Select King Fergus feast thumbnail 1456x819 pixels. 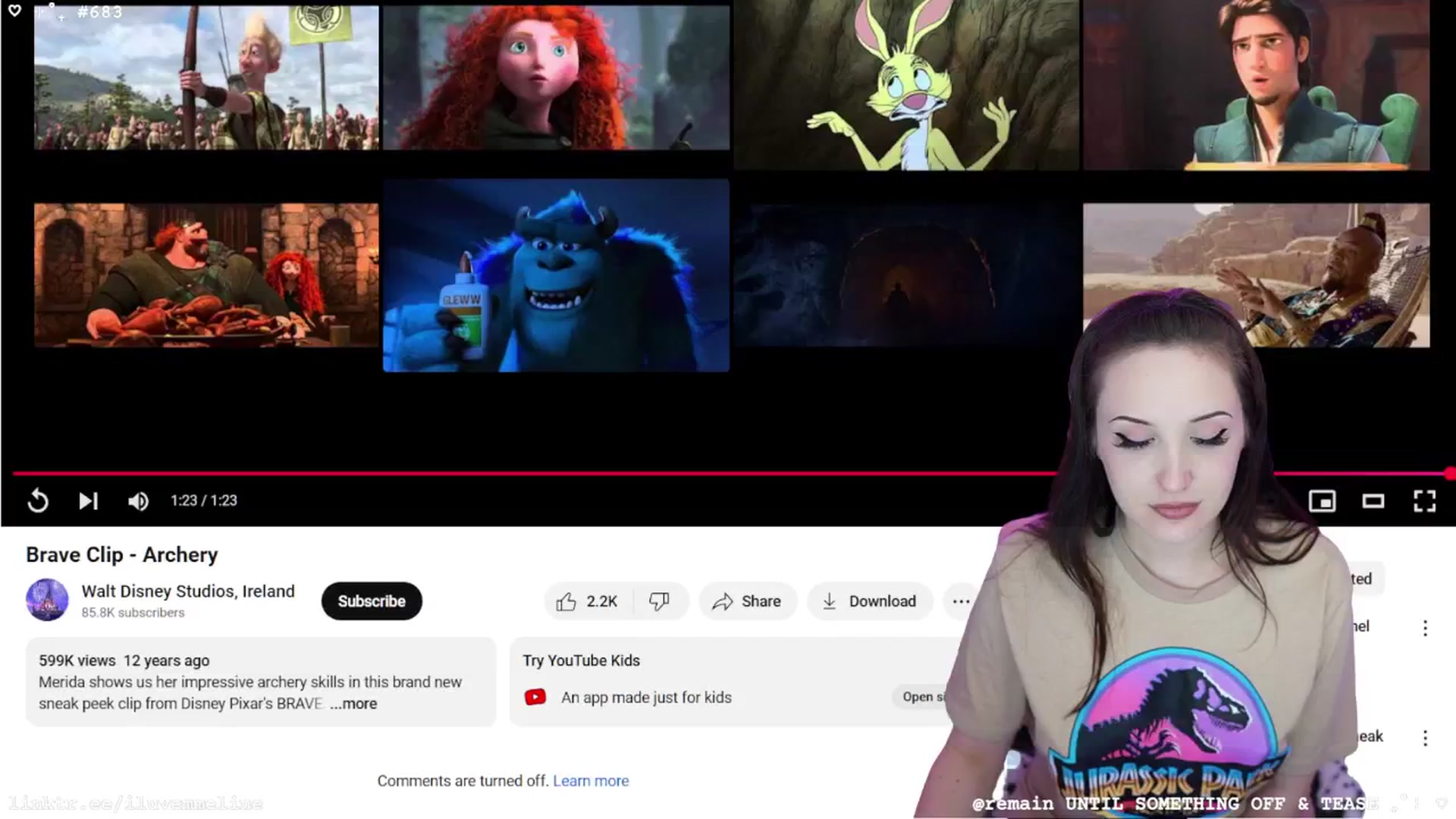pyautogui.click(x=206, y=275)
